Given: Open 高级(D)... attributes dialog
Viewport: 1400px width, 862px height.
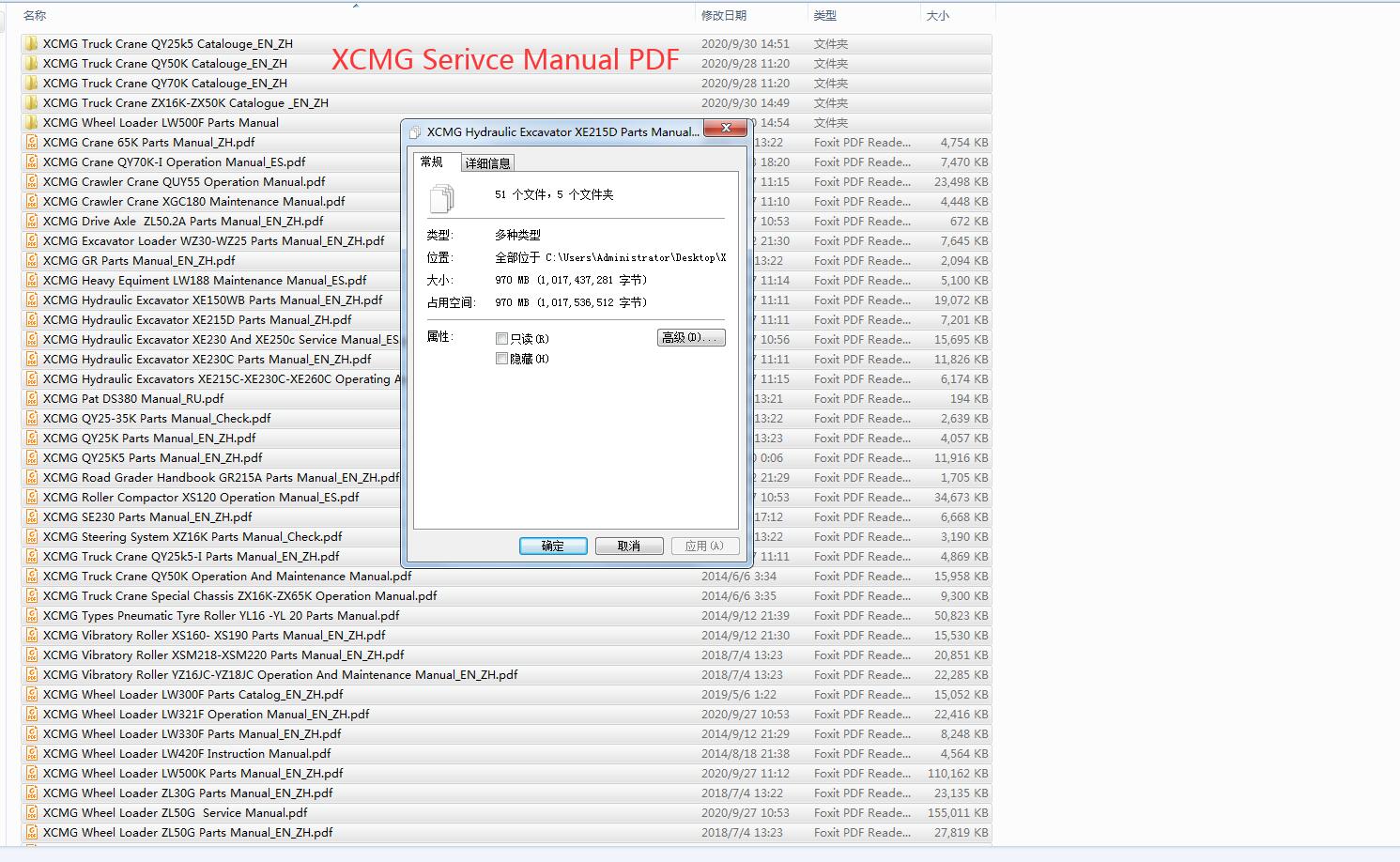Looking at the screenshot, I should pyautogui.click(x=691, y=338).
